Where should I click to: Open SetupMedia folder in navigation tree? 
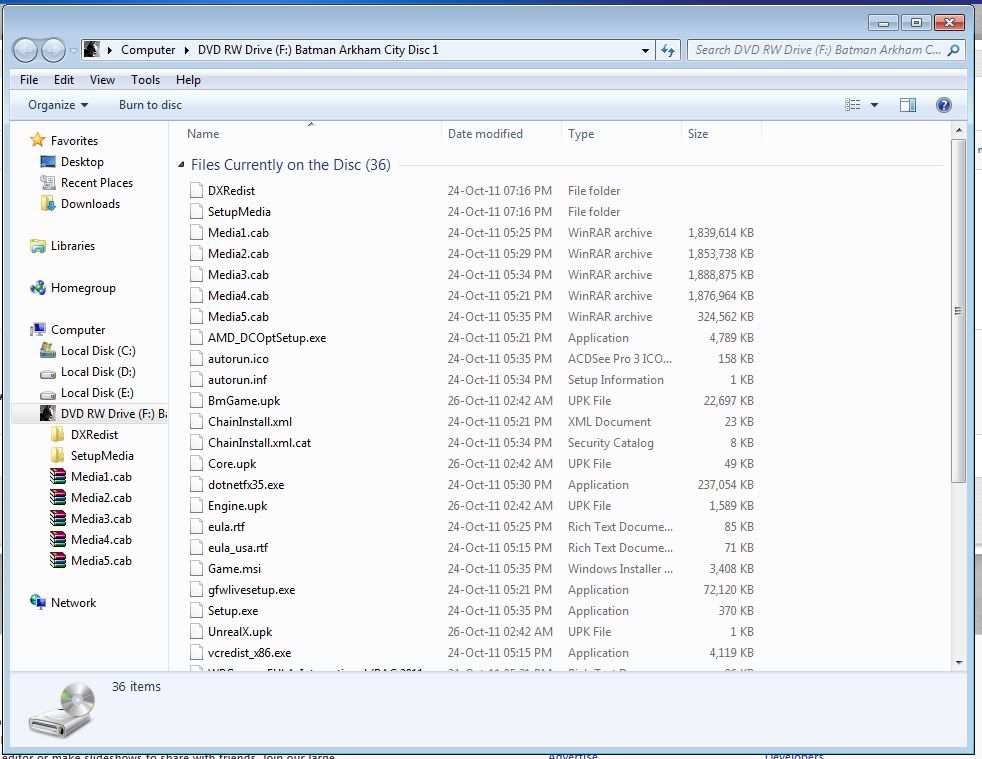[x=102, y=456]
